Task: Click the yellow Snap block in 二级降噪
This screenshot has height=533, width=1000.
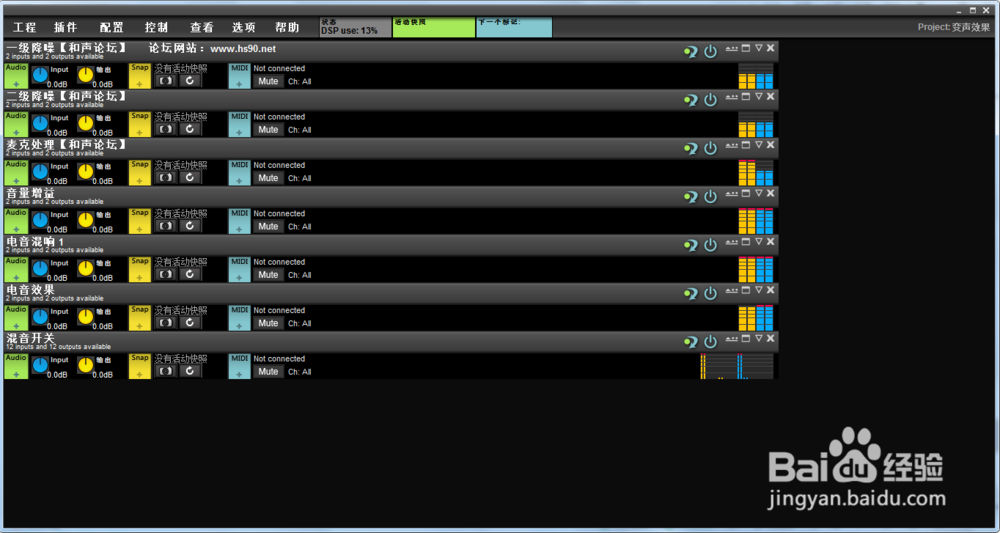Action: coord(140,124)
